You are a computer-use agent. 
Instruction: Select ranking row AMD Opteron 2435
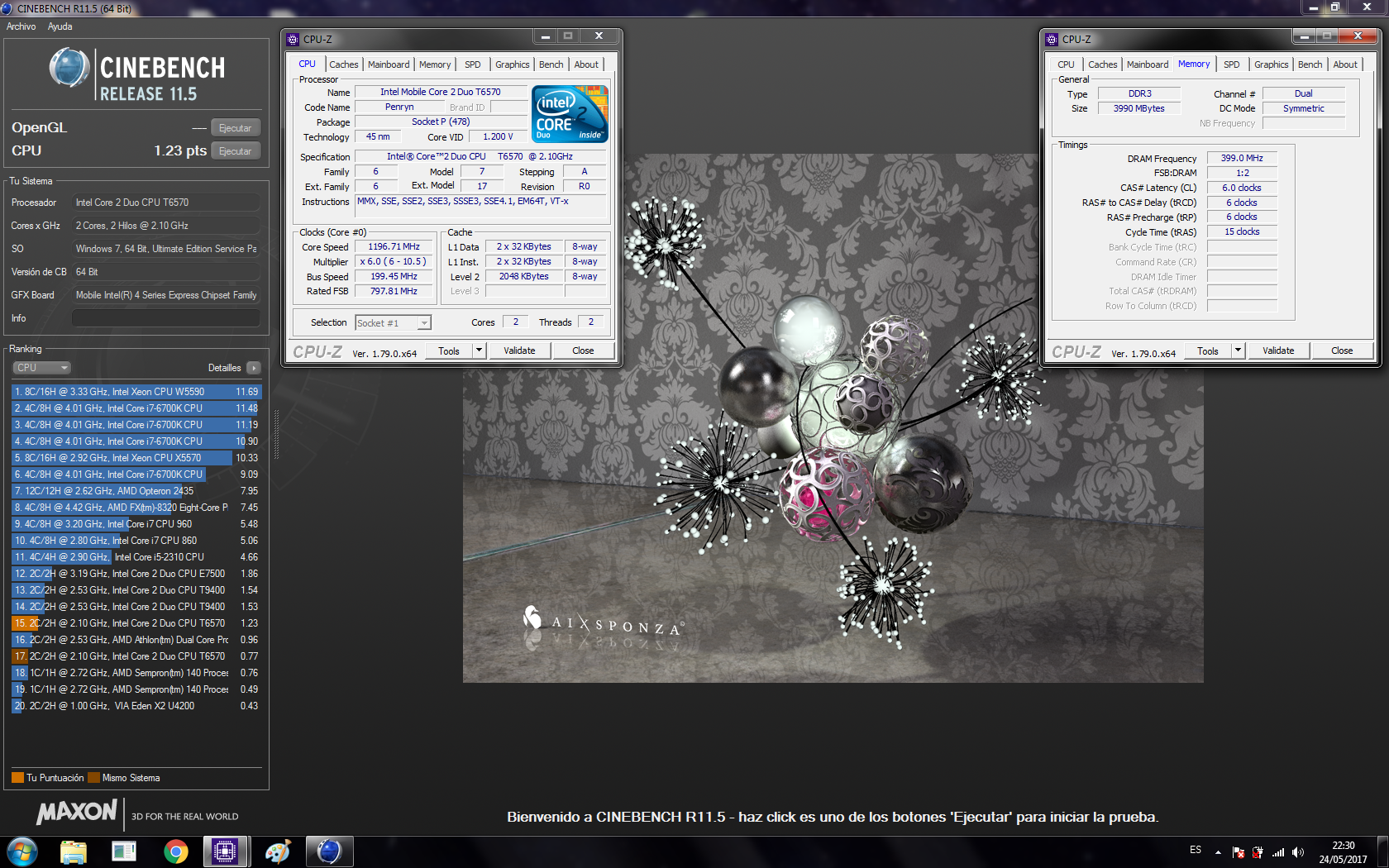[136, 491]
